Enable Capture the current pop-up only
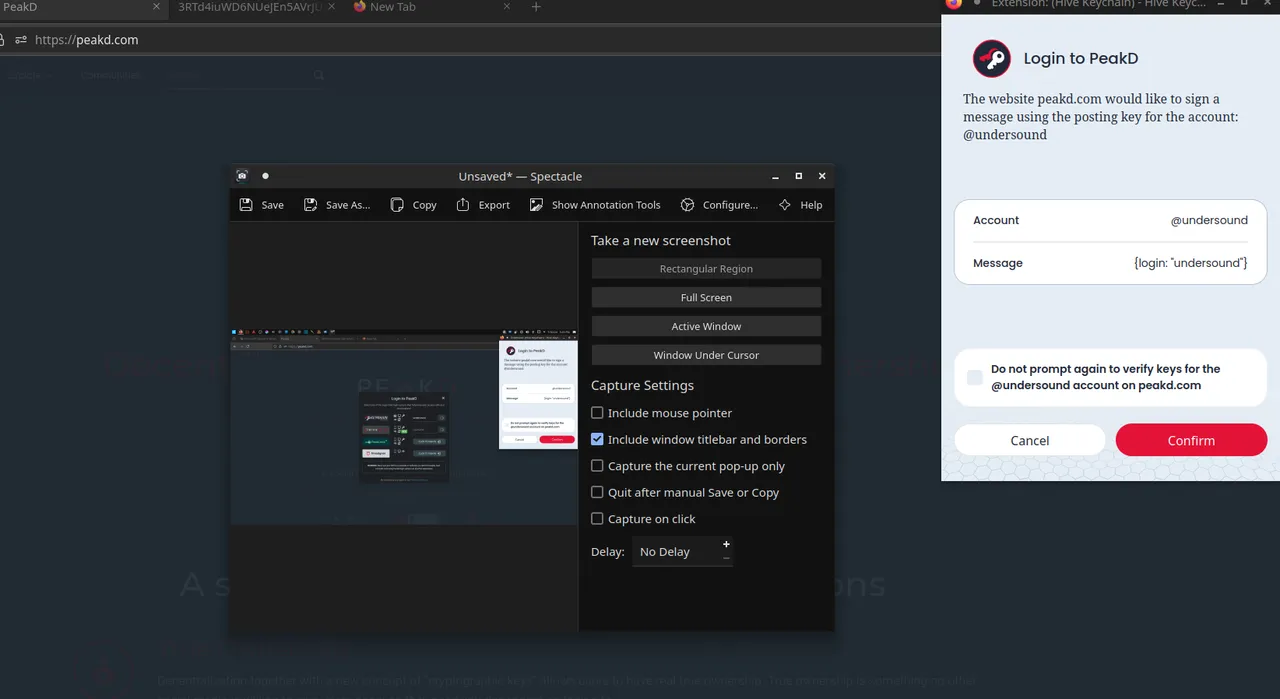The width and height of the screenshot is (1280, 699). pos(597,466)
